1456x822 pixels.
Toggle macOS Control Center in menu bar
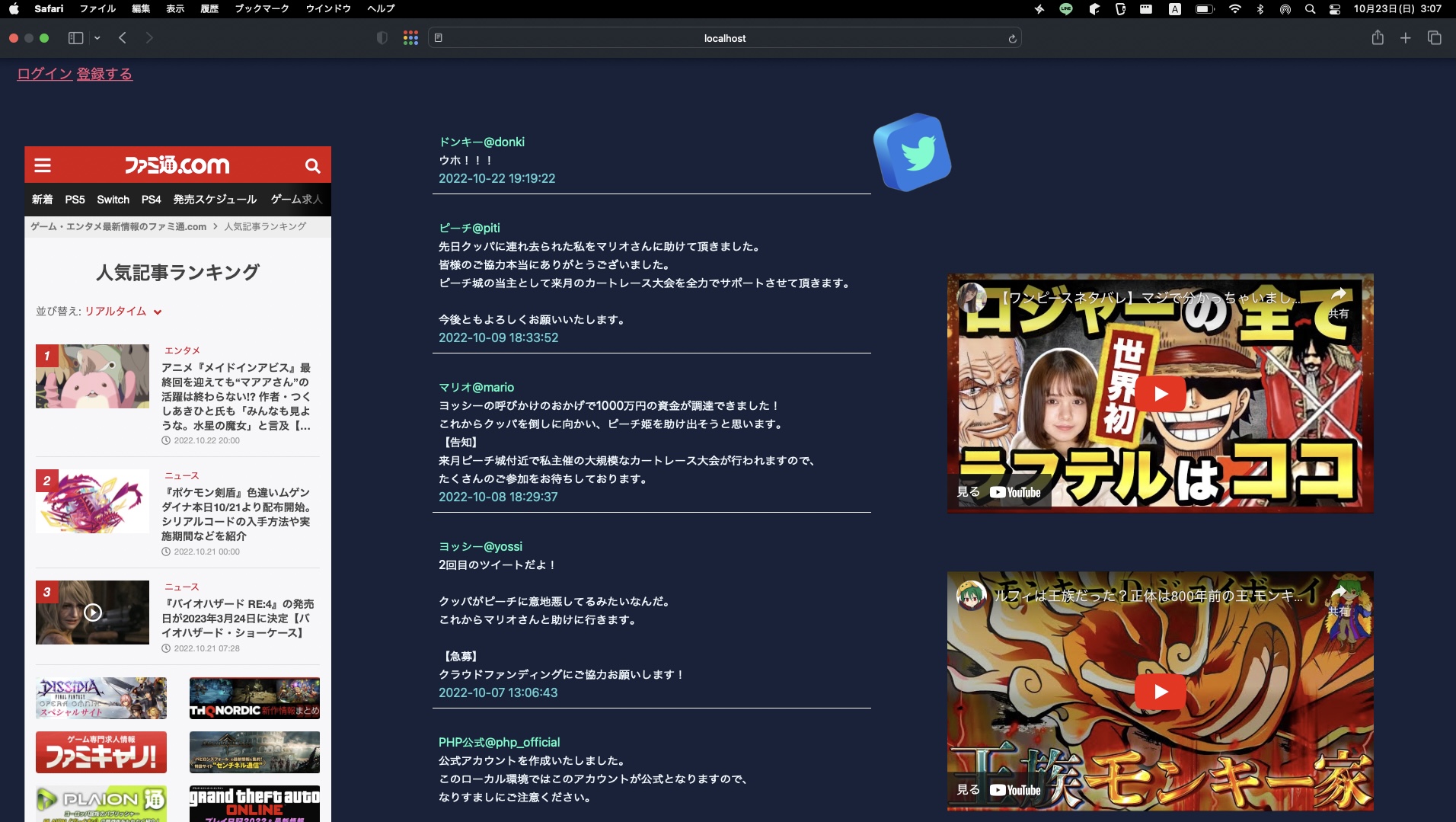click(x=1334, y=9)
